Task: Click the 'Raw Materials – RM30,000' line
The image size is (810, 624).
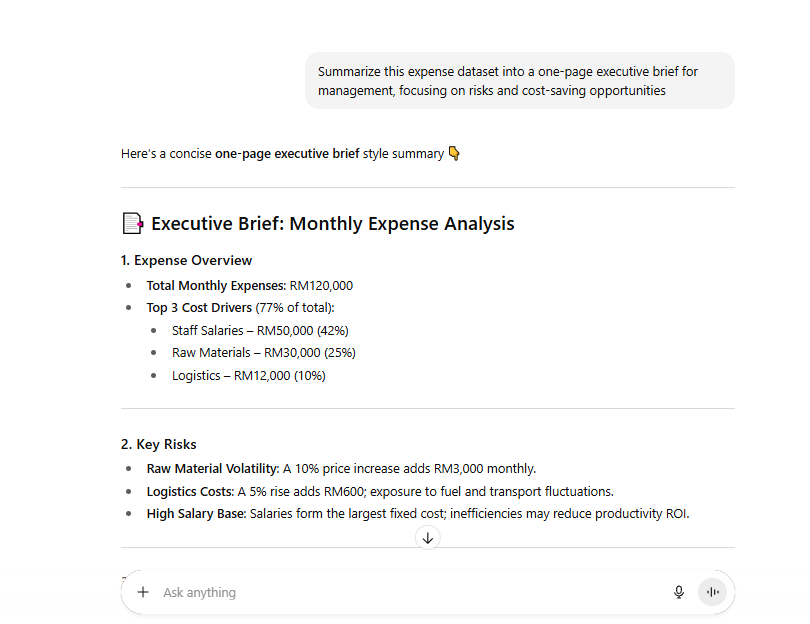Action: click(263, 352)
